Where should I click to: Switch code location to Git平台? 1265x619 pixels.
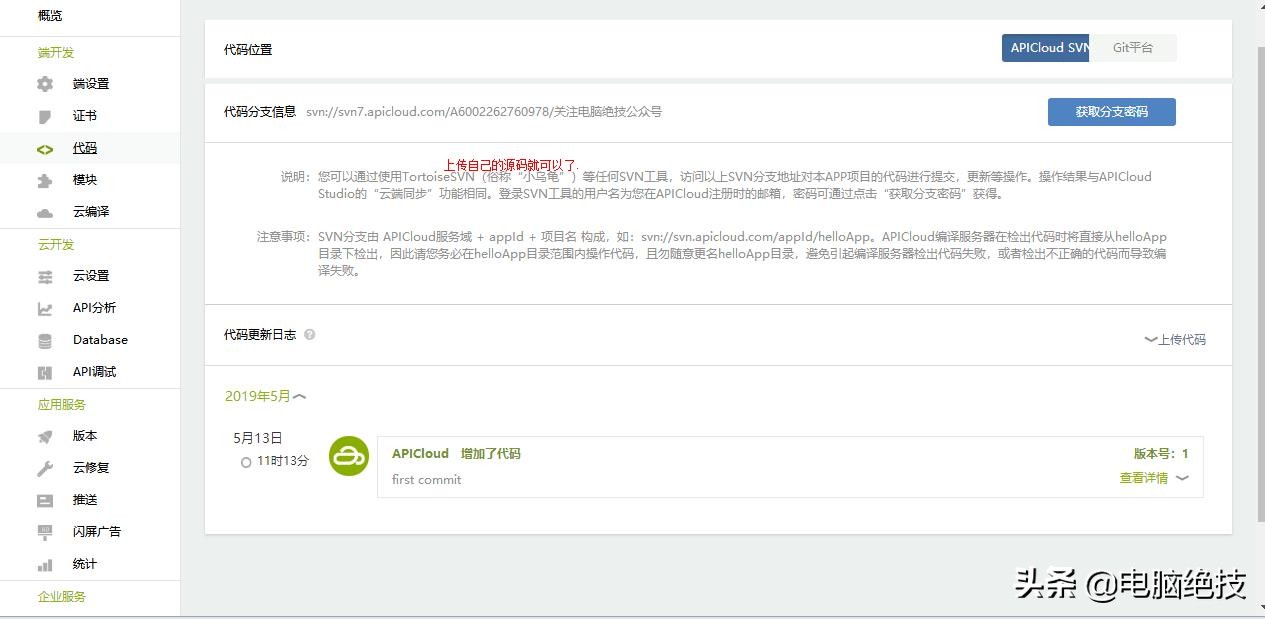click(1133, 48)
